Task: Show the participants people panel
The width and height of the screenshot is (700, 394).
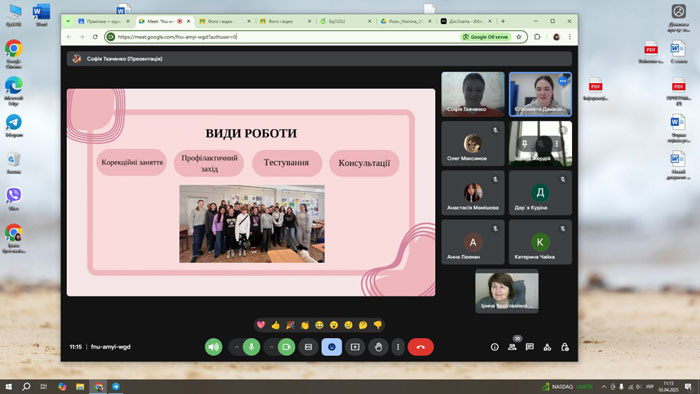Action: coord(512,347)
